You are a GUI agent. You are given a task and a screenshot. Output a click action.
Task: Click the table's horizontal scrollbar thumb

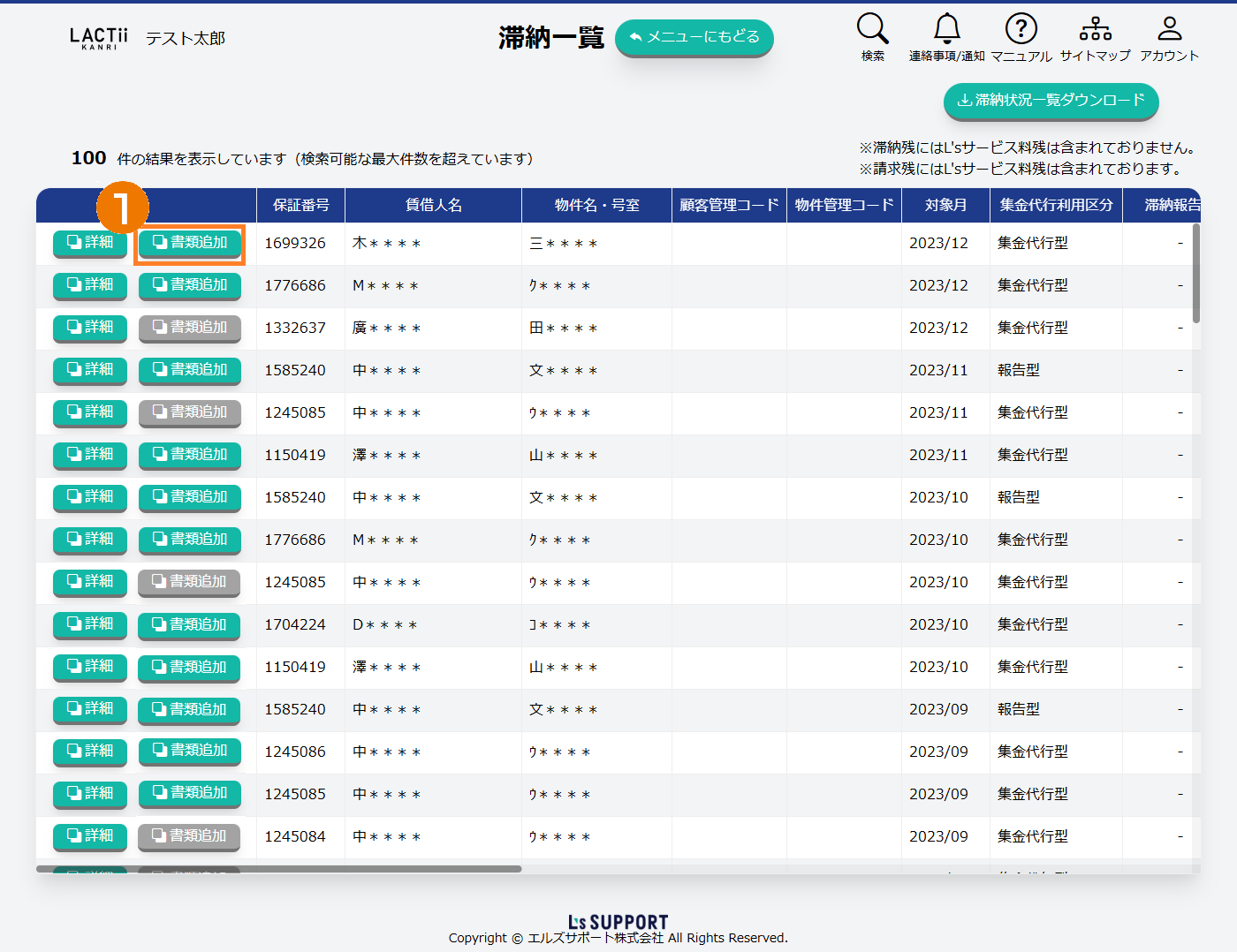[x=278, y=869]
